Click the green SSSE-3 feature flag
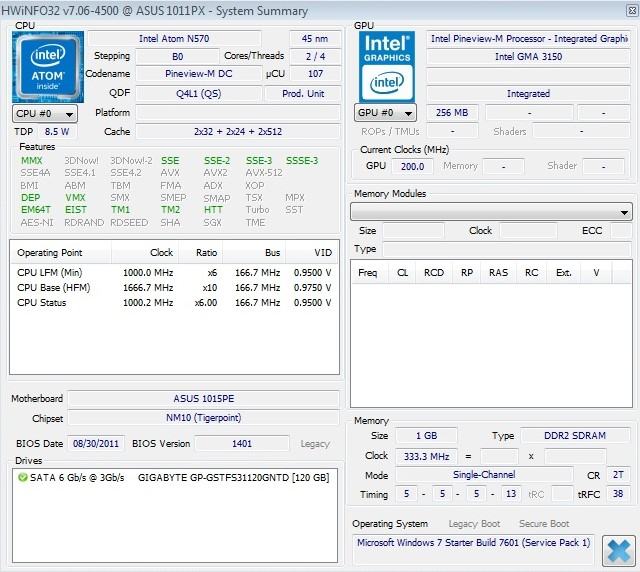Screen dimensions: 640x572 pos(302,160)
